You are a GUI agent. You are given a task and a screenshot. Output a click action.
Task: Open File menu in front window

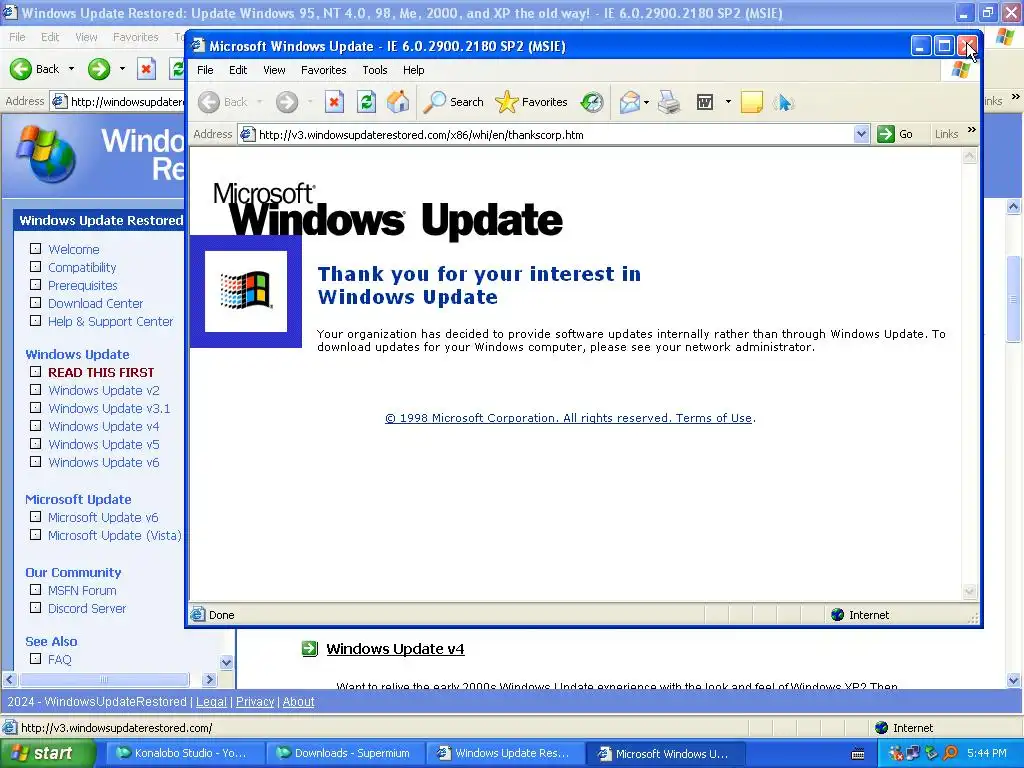click(205, 70)
